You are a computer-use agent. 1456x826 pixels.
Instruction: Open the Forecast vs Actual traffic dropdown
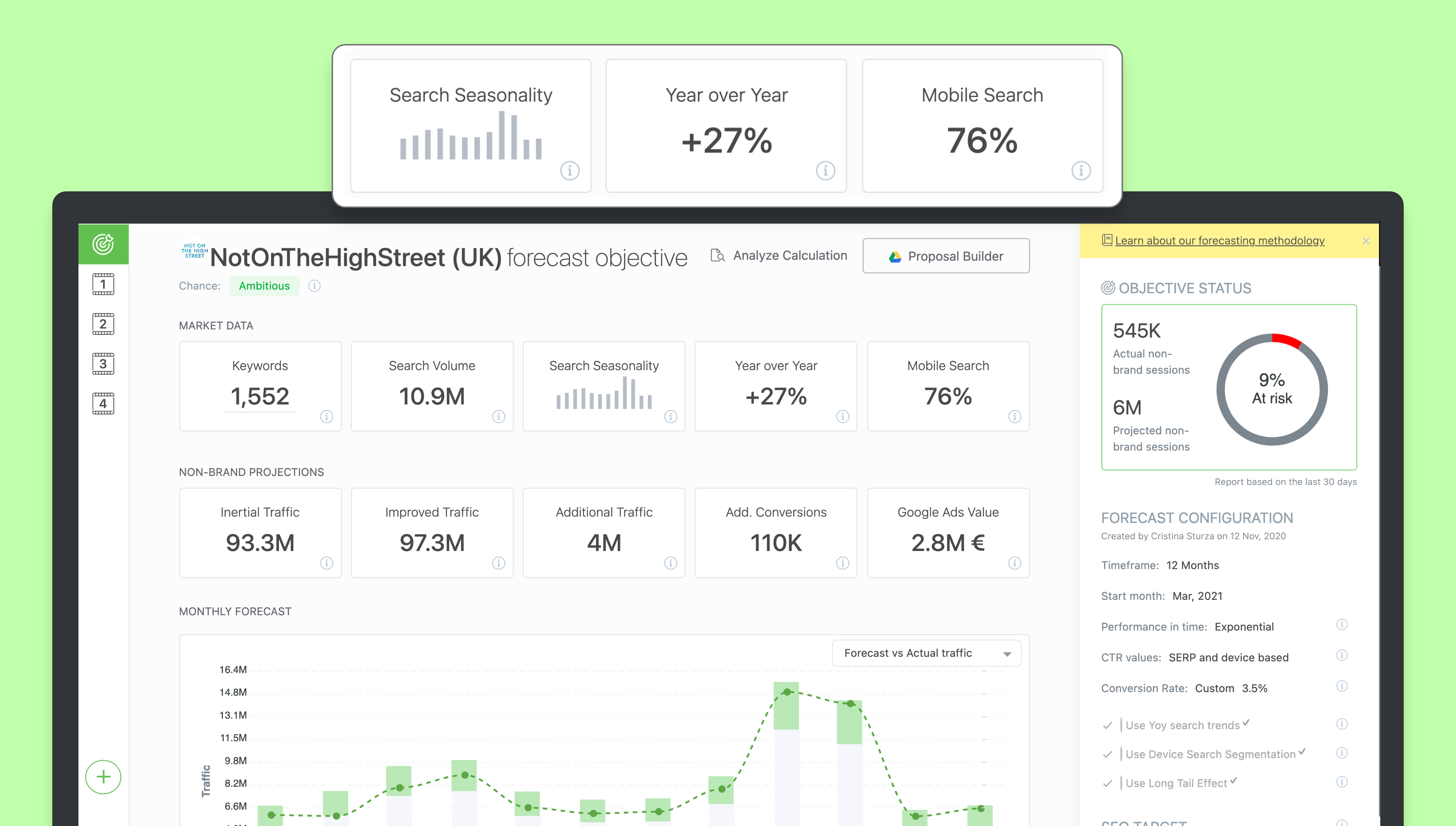[927, 653]
